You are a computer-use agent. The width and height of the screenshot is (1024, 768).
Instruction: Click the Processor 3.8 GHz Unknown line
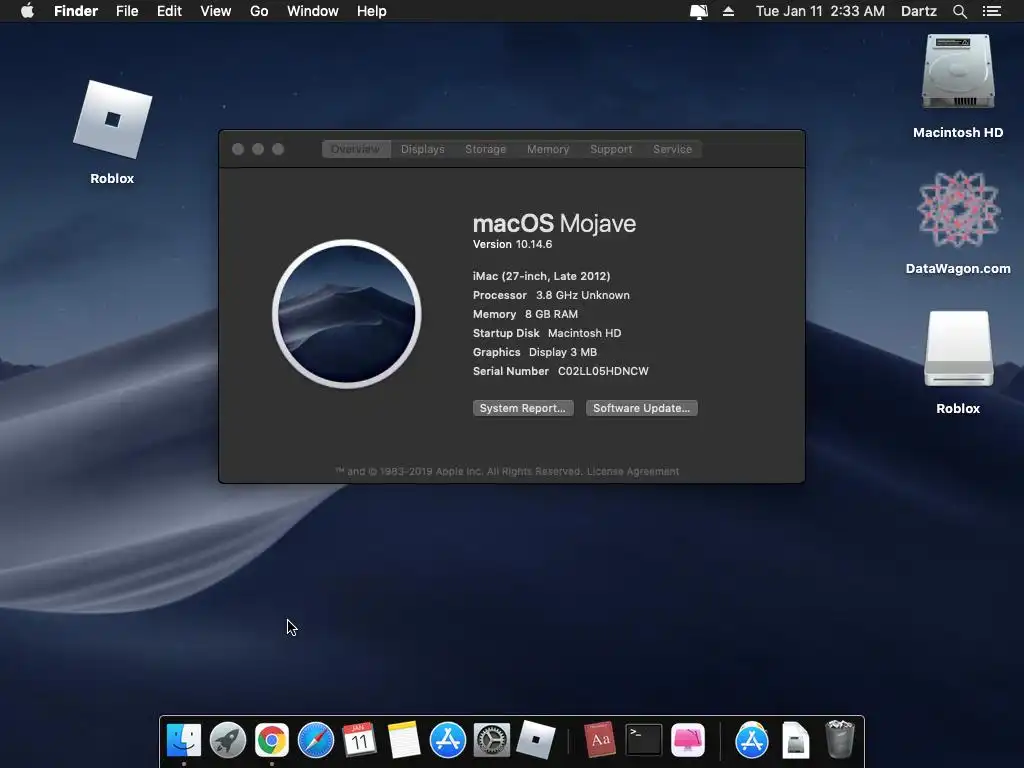tap(551, 295)
